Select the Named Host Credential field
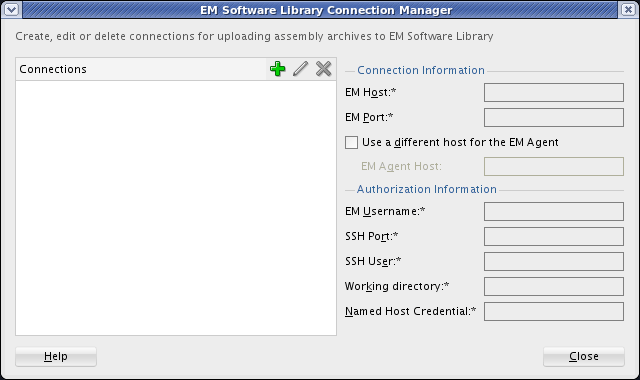640x380 pixels. [x=554, y=311]
